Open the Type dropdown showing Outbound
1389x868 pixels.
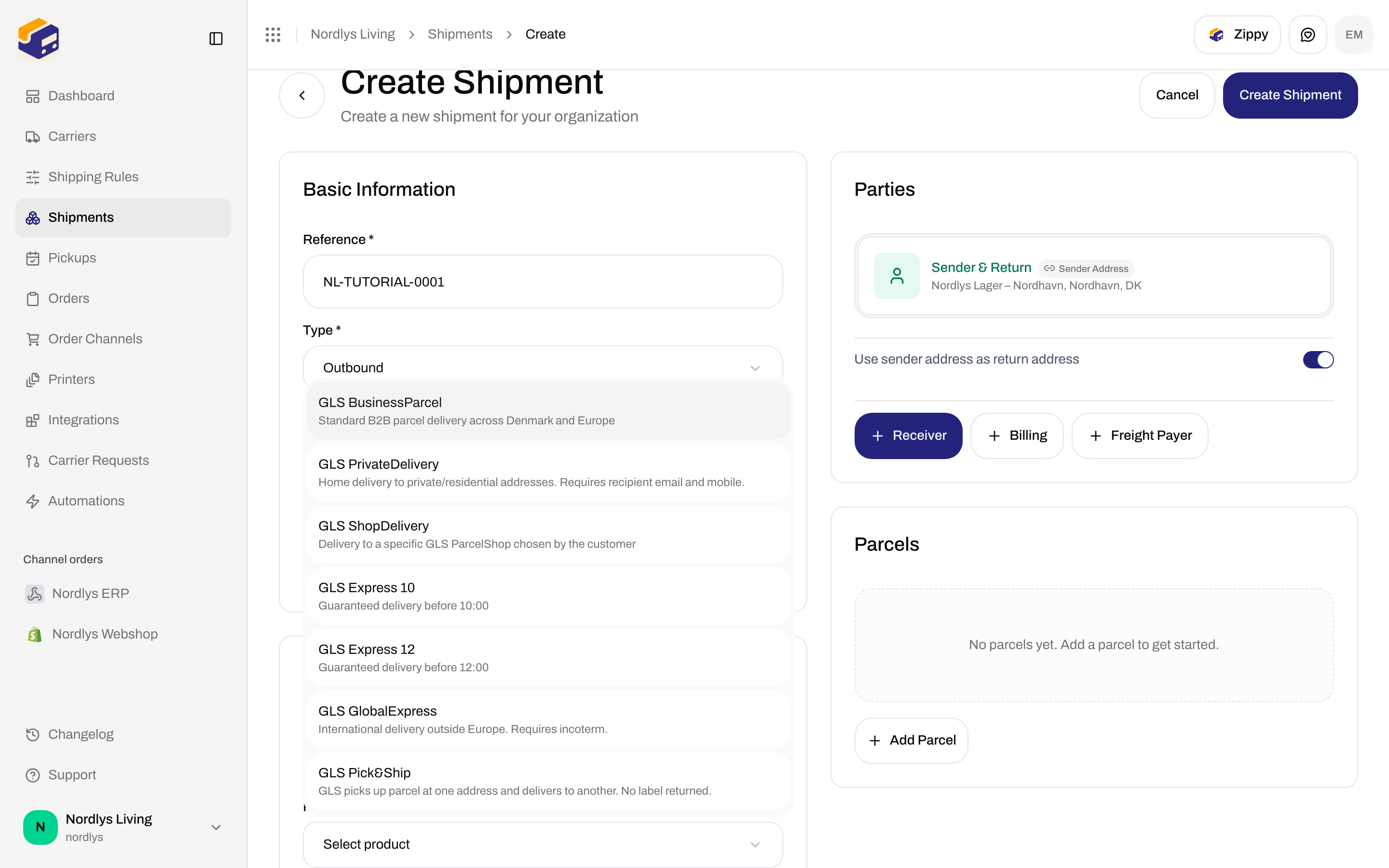coord(543,367)
